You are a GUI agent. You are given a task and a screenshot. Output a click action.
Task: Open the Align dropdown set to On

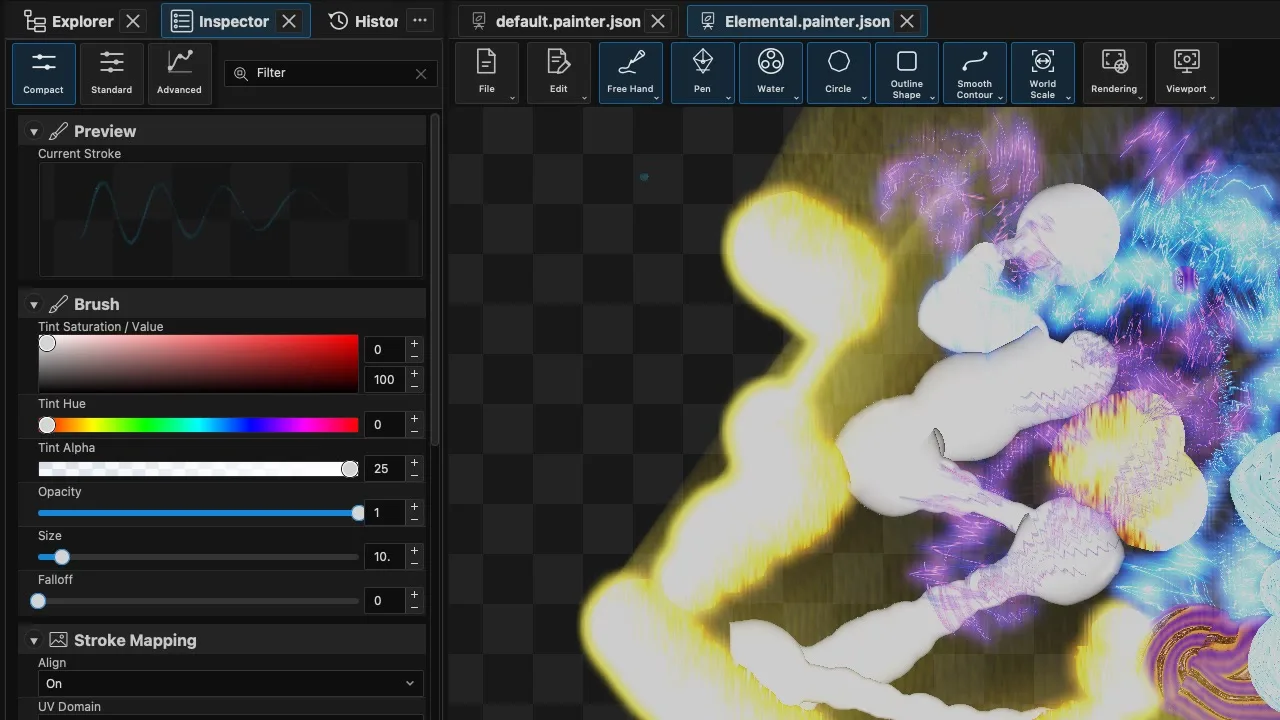[230, 684]
